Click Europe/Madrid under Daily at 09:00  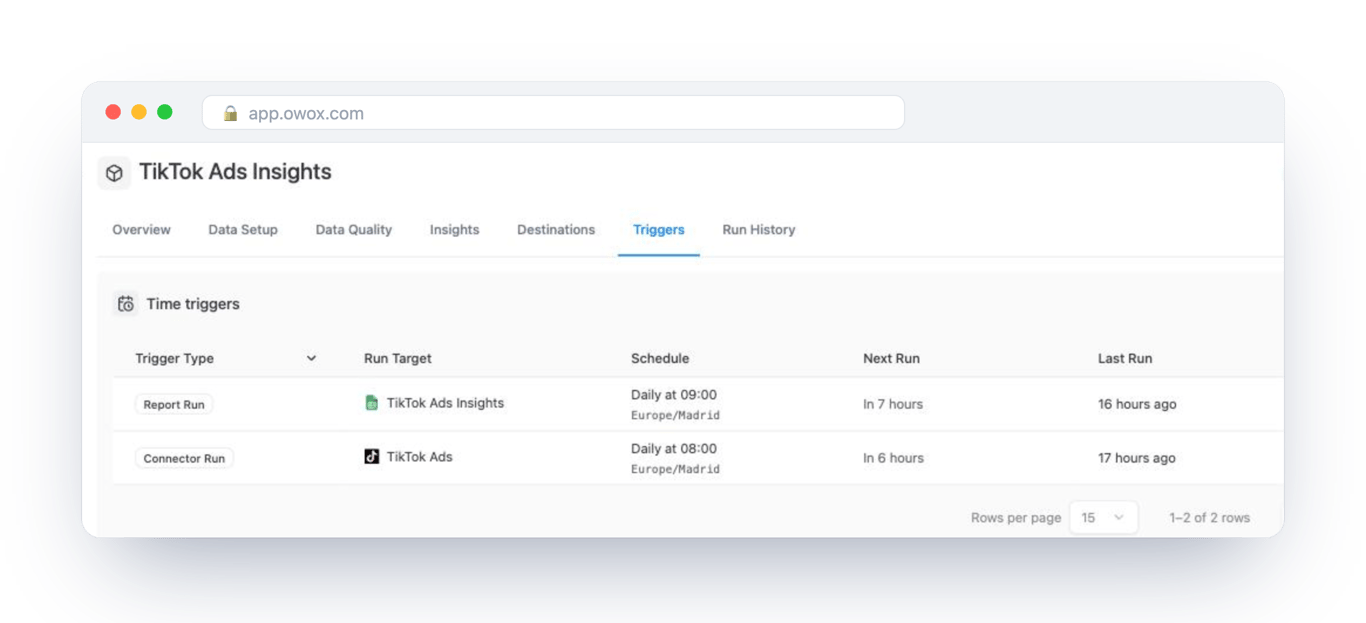pos(675,415)
